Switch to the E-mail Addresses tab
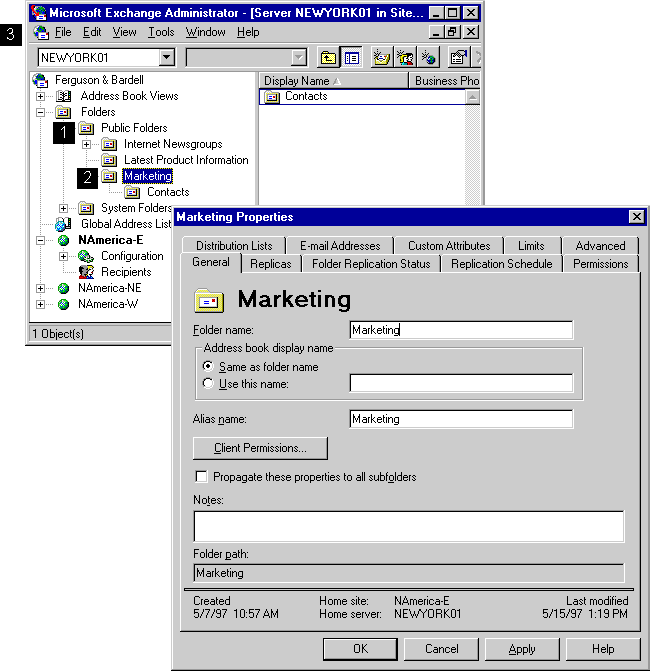 coord(340,246)
